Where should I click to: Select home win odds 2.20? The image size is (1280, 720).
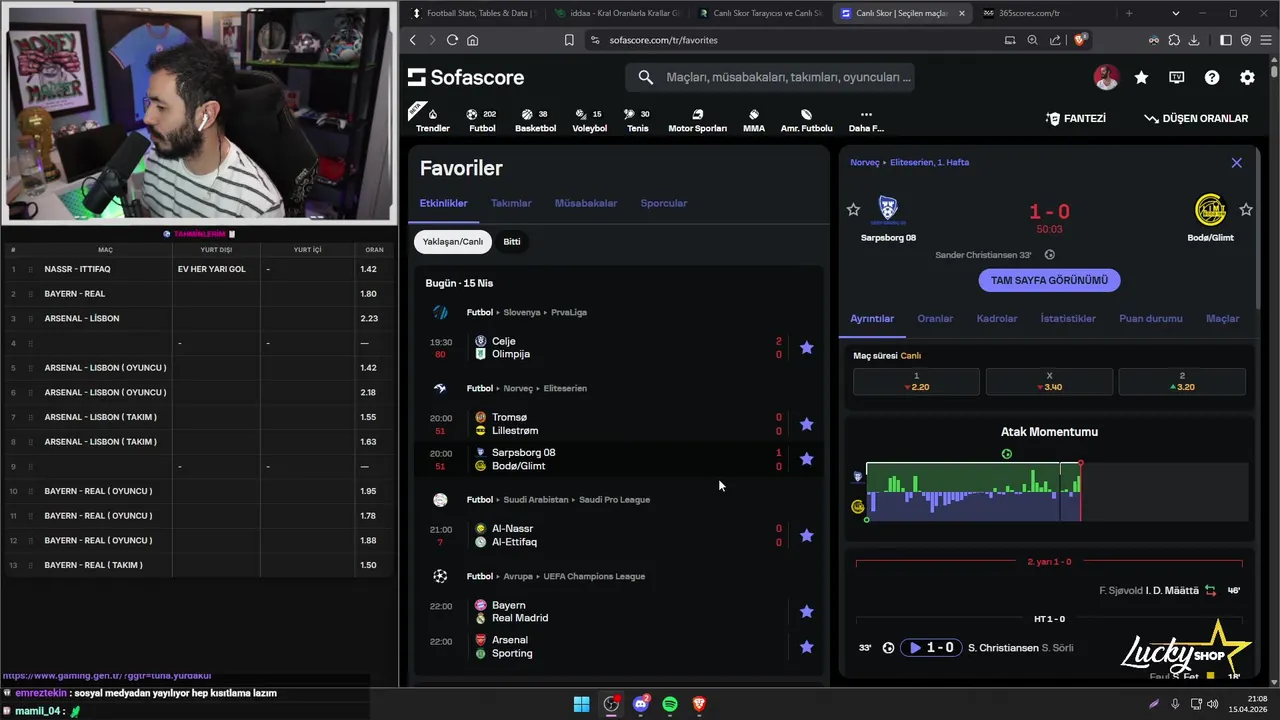(916, 381)
